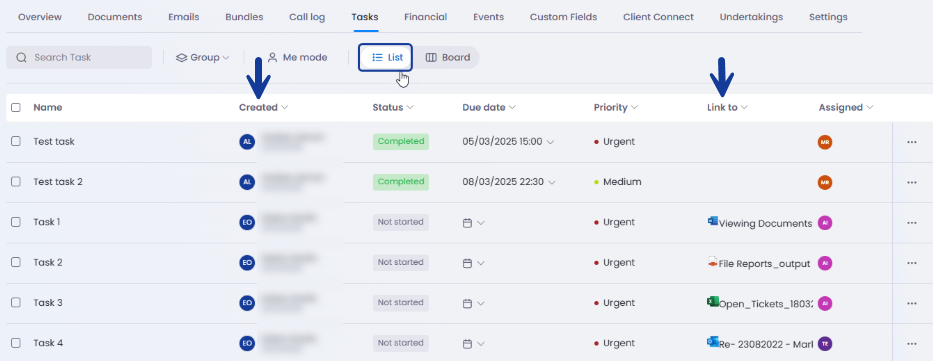
Task: Open the Status column header dropdown
Action: [x=393, y=108]
